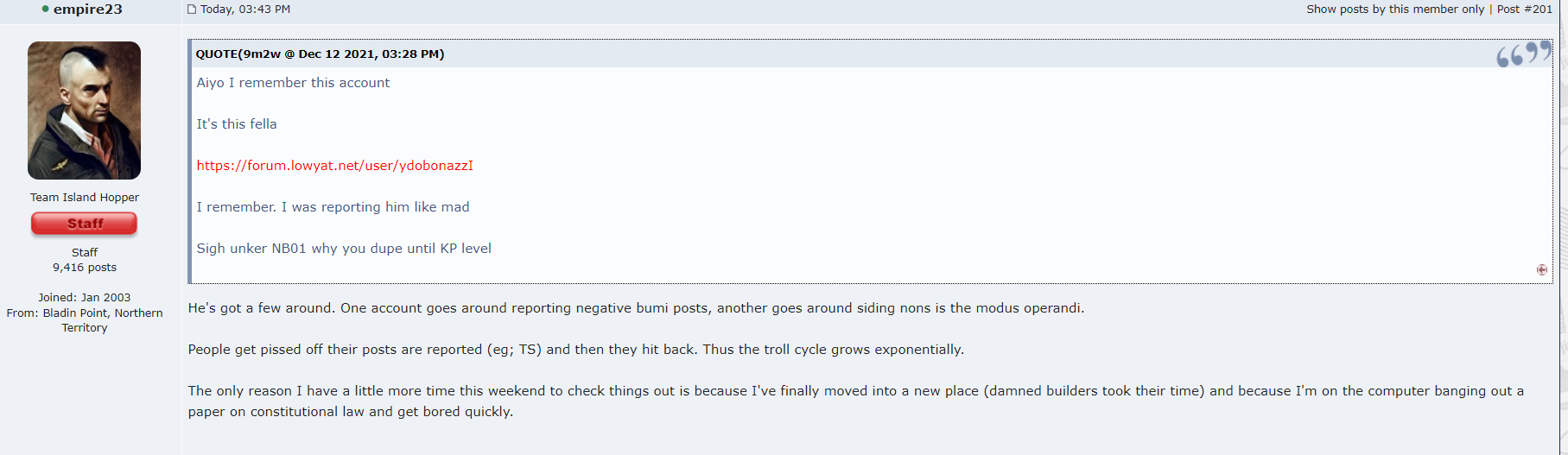Click the red snapback arrow icon
The width and height of the screenshot is (1568, 455).
click(x=1541, y=270)
